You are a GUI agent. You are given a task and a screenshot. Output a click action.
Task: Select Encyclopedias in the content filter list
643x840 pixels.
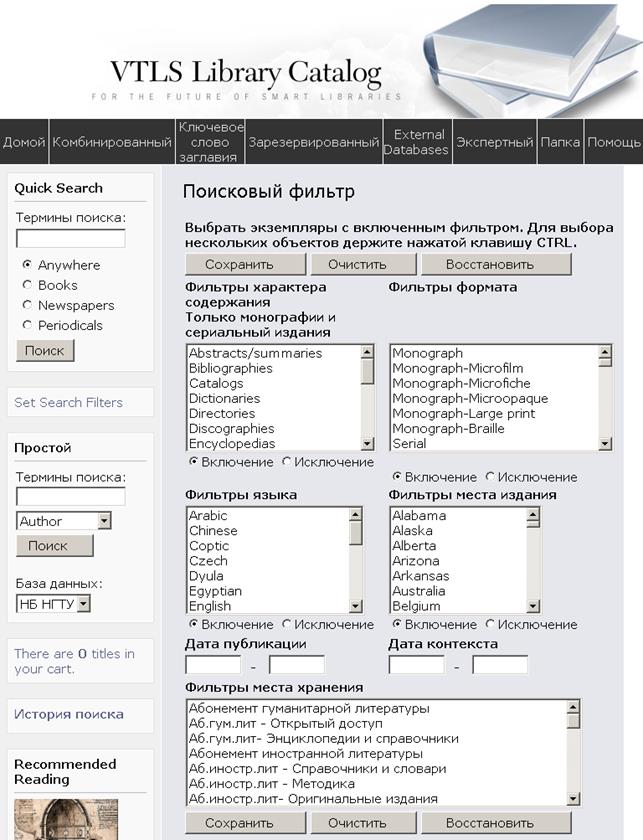(246, 443)
